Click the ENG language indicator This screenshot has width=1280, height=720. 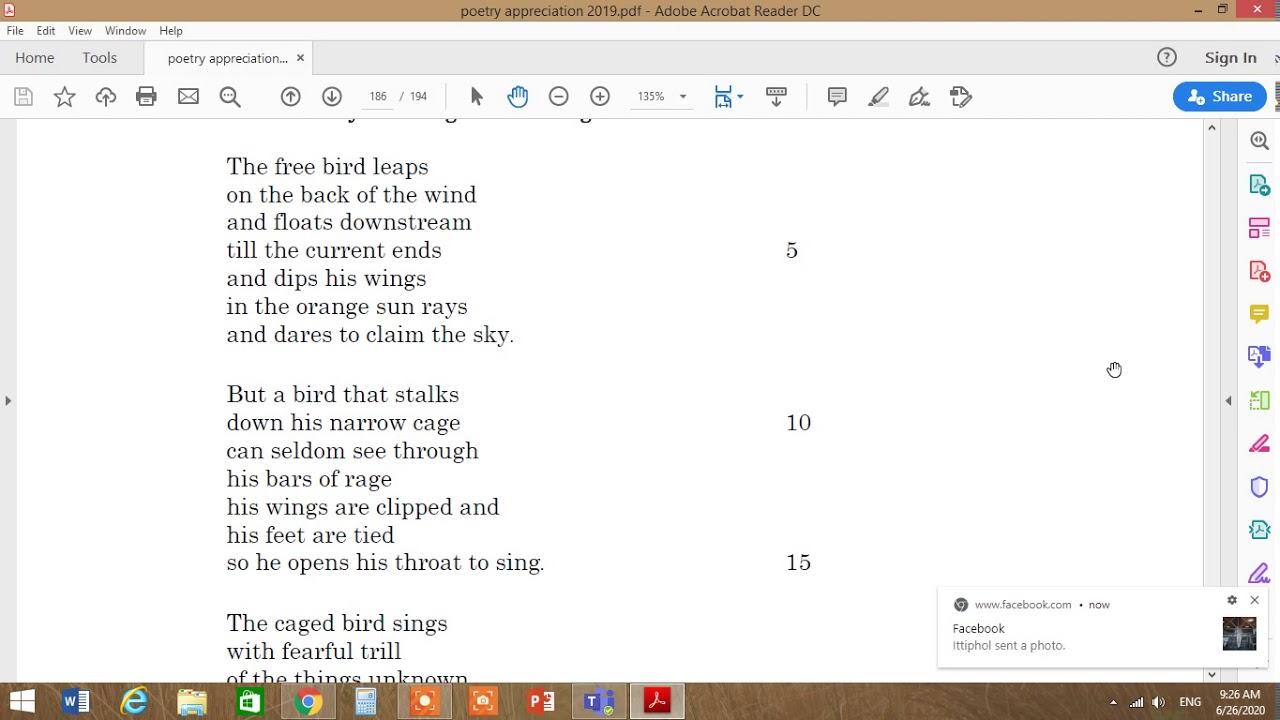click(x=1190, y=702)
